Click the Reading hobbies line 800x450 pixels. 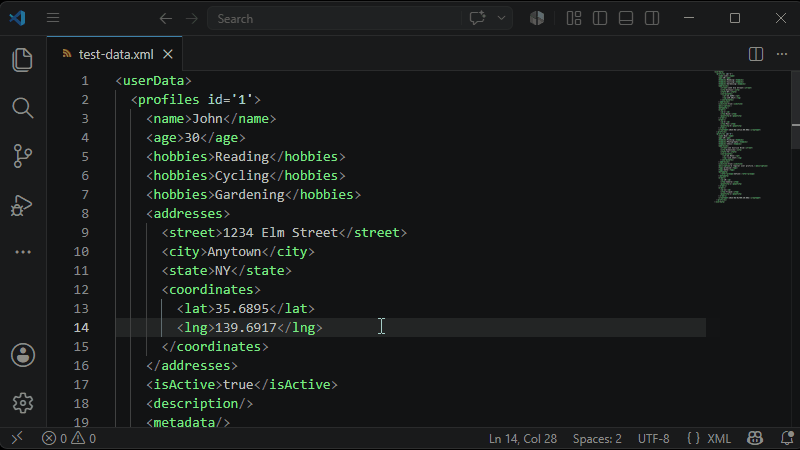[246, 157]
